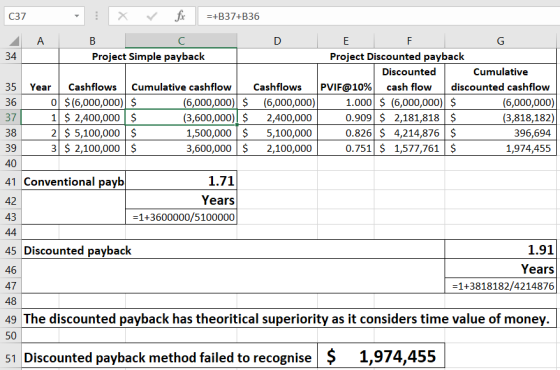Screen dimensions: 560x370
Task: Click discounted cash flow cell 4,214,876
Action: click(409, 133)
